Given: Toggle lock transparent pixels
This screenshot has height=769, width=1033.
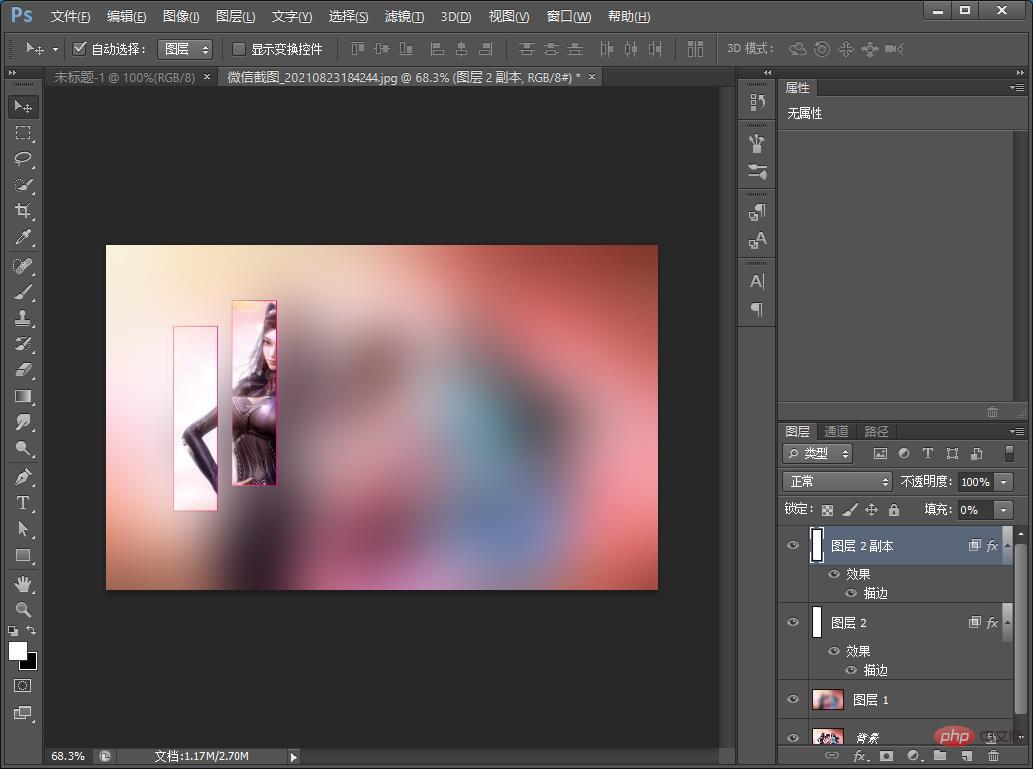Looking at the screenshot, I should click(828, 509).
